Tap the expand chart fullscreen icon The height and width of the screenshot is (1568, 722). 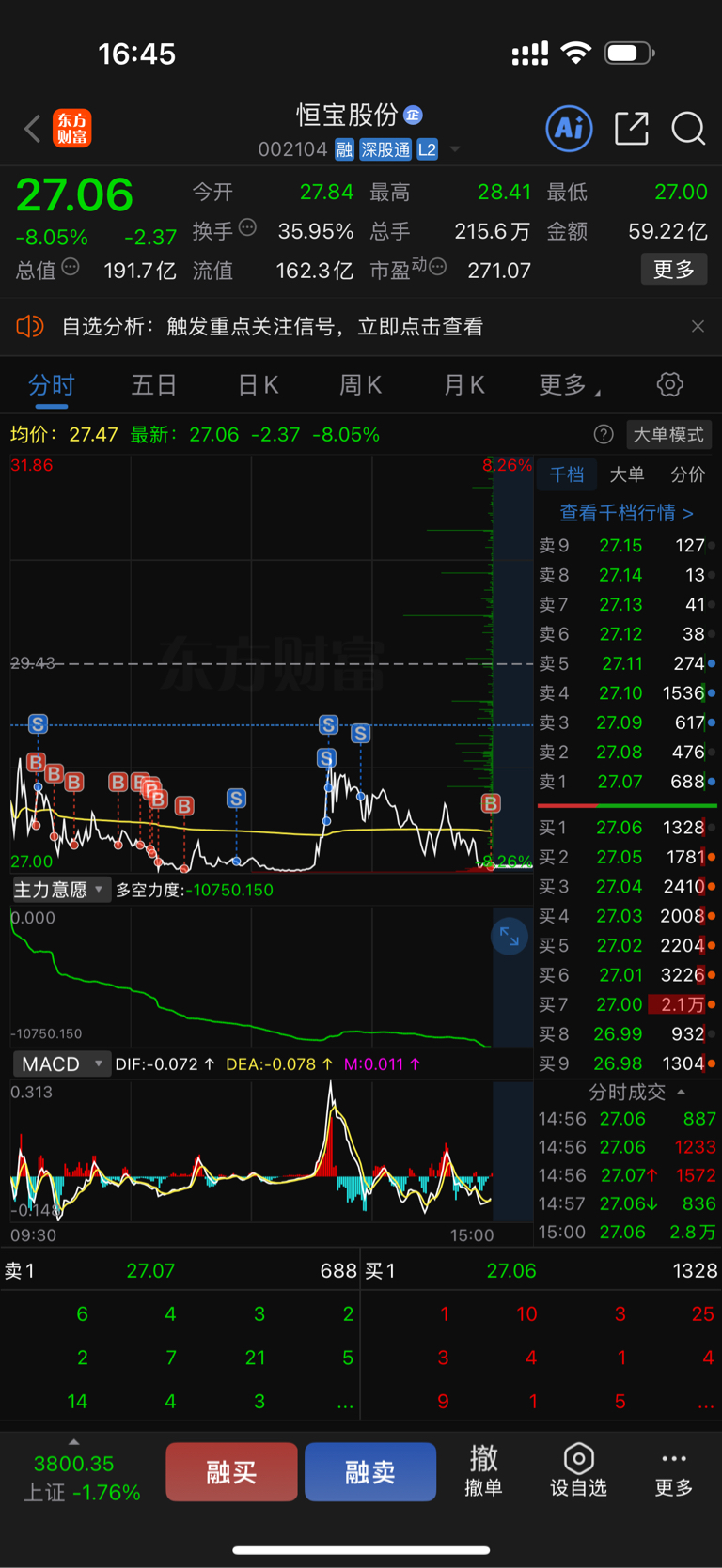(x=510, y=936)
